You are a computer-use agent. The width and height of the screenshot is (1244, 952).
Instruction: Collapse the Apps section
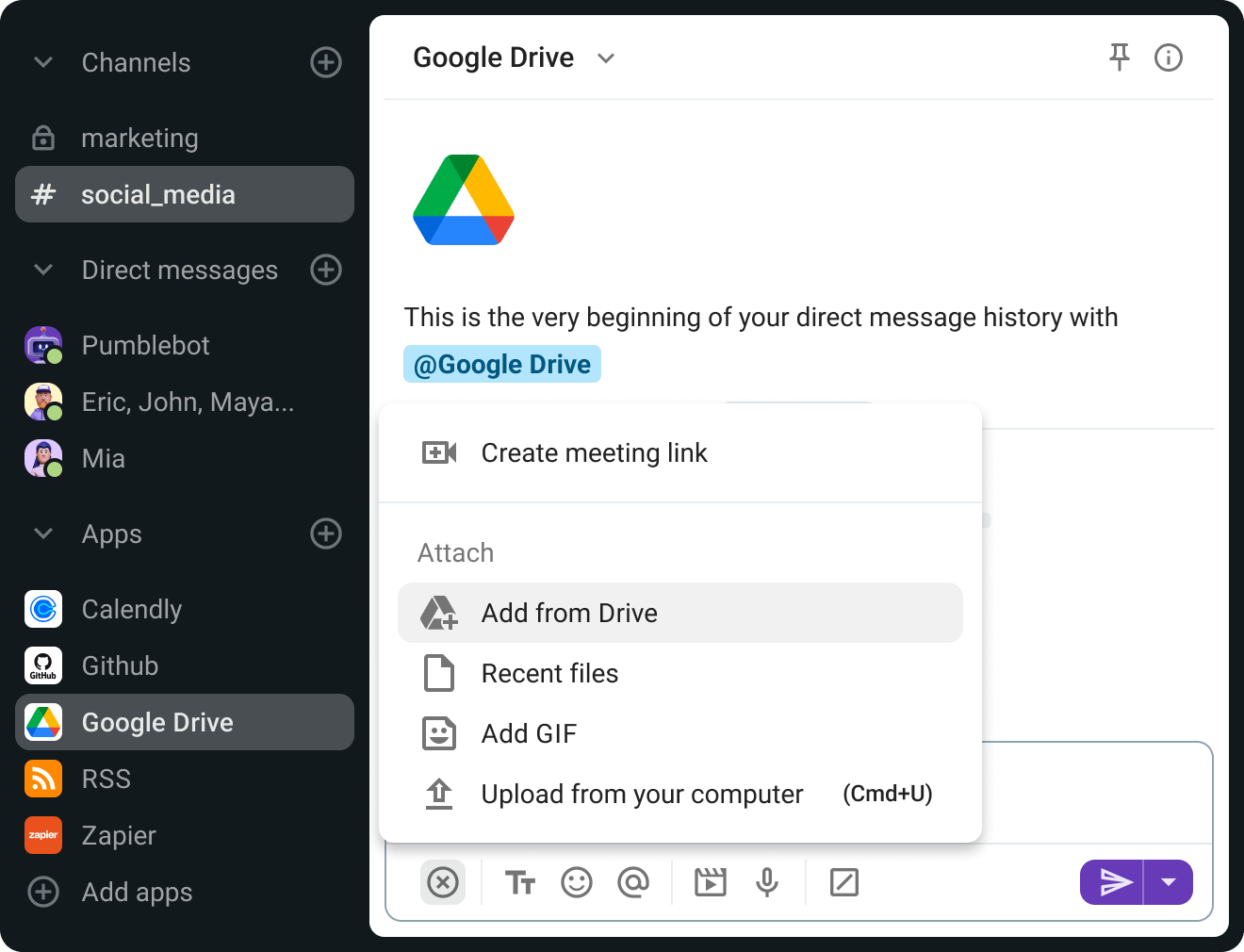[43, 533]
